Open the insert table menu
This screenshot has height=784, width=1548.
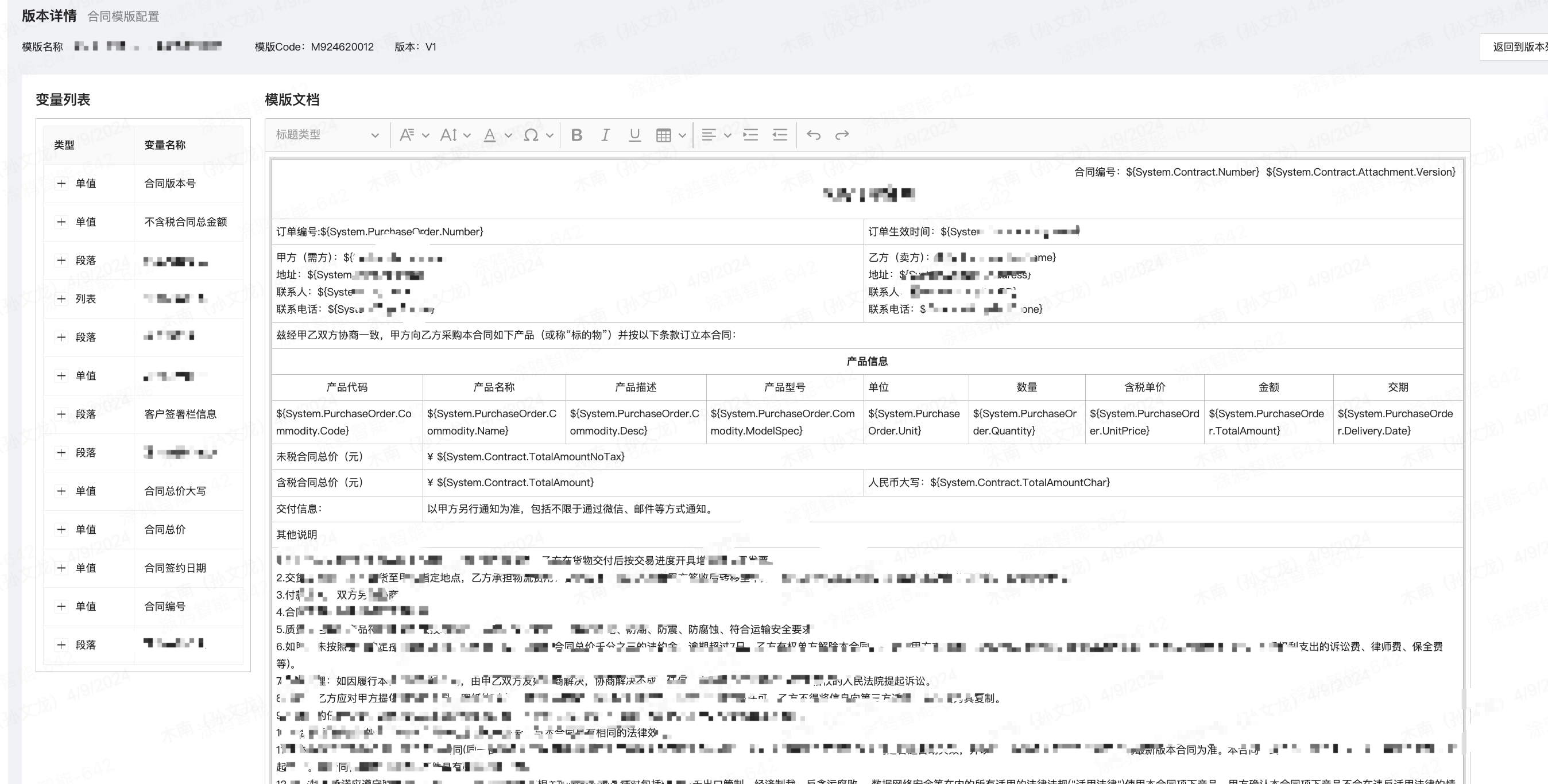671,134
